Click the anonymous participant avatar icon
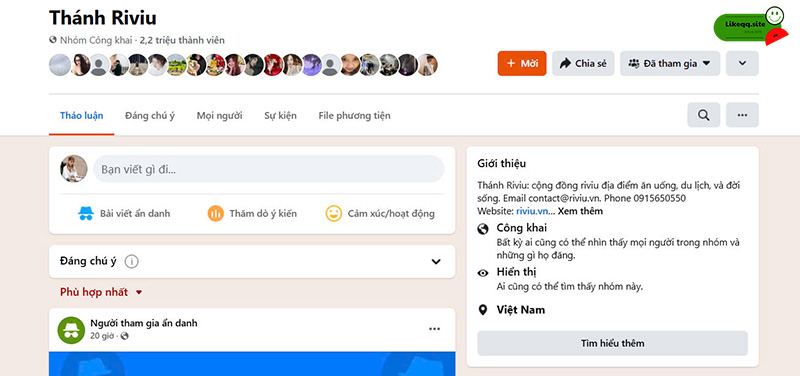 click(71, 330)
